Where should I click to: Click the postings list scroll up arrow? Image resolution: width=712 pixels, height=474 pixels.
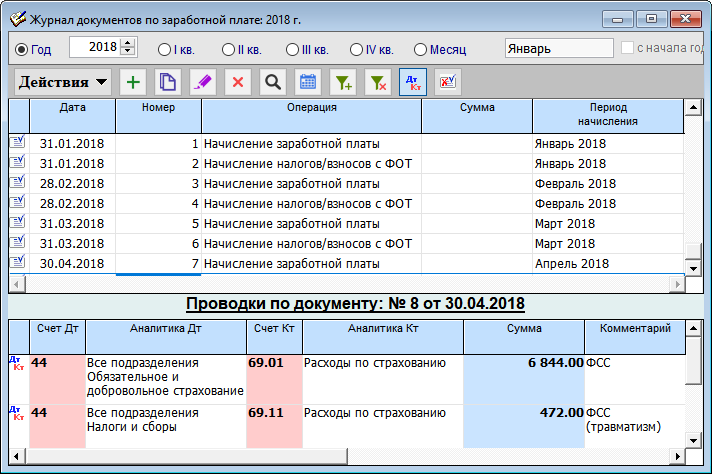pyautogui.click(x=693, y=328)
